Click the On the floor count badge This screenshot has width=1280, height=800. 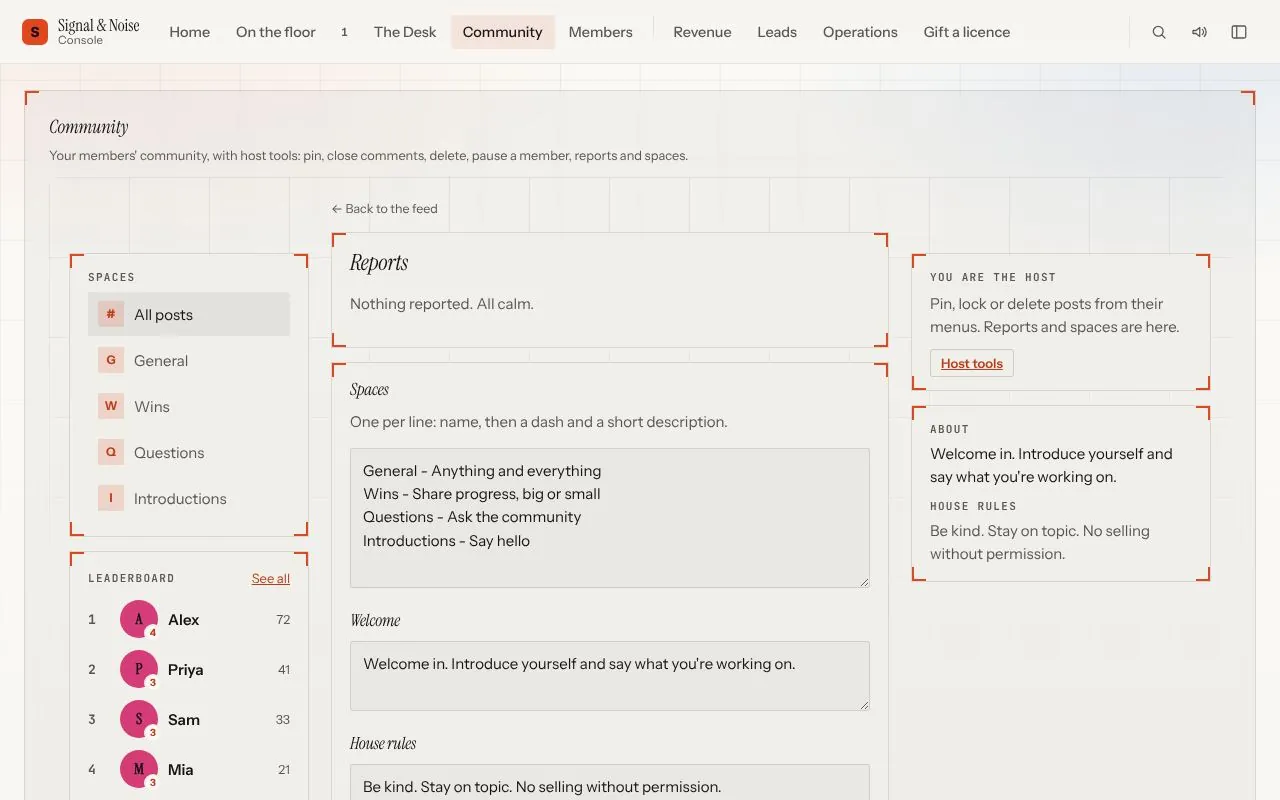pos(344,32)
